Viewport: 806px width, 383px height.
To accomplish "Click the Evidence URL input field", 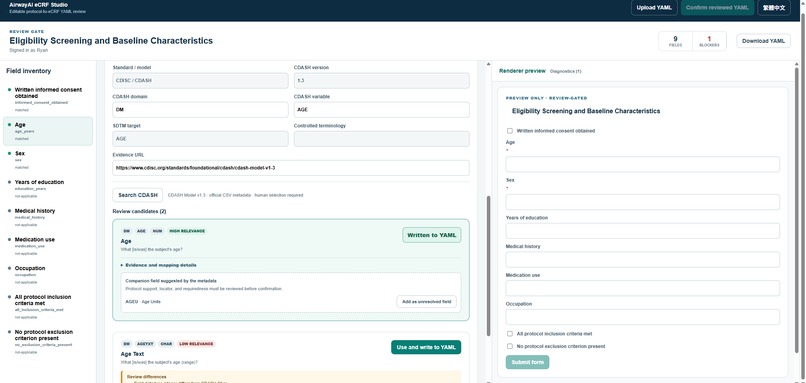I will coord(291,168).
